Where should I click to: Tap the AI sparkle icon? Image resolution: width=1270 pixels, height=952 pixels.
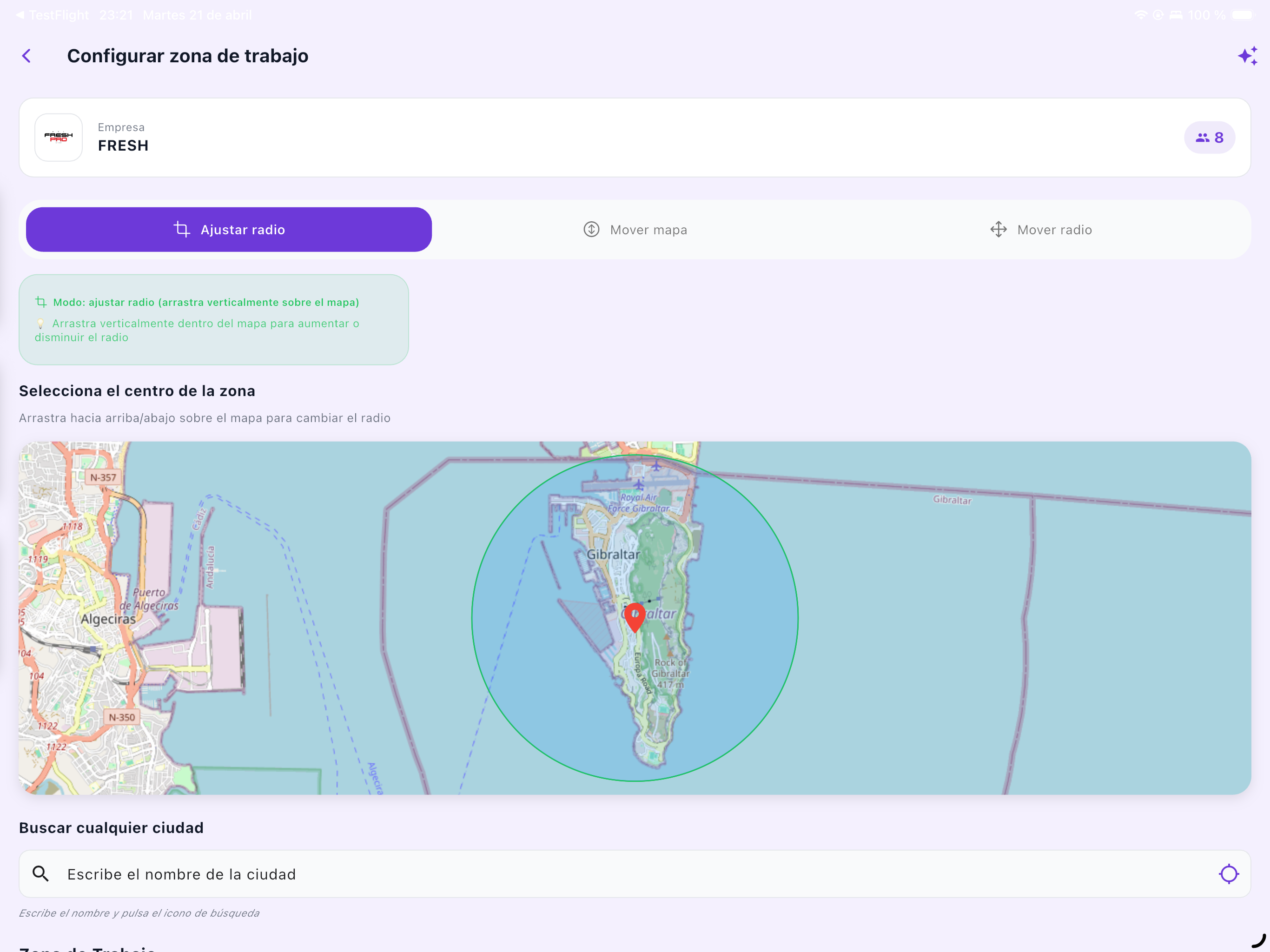(1247, 56)
